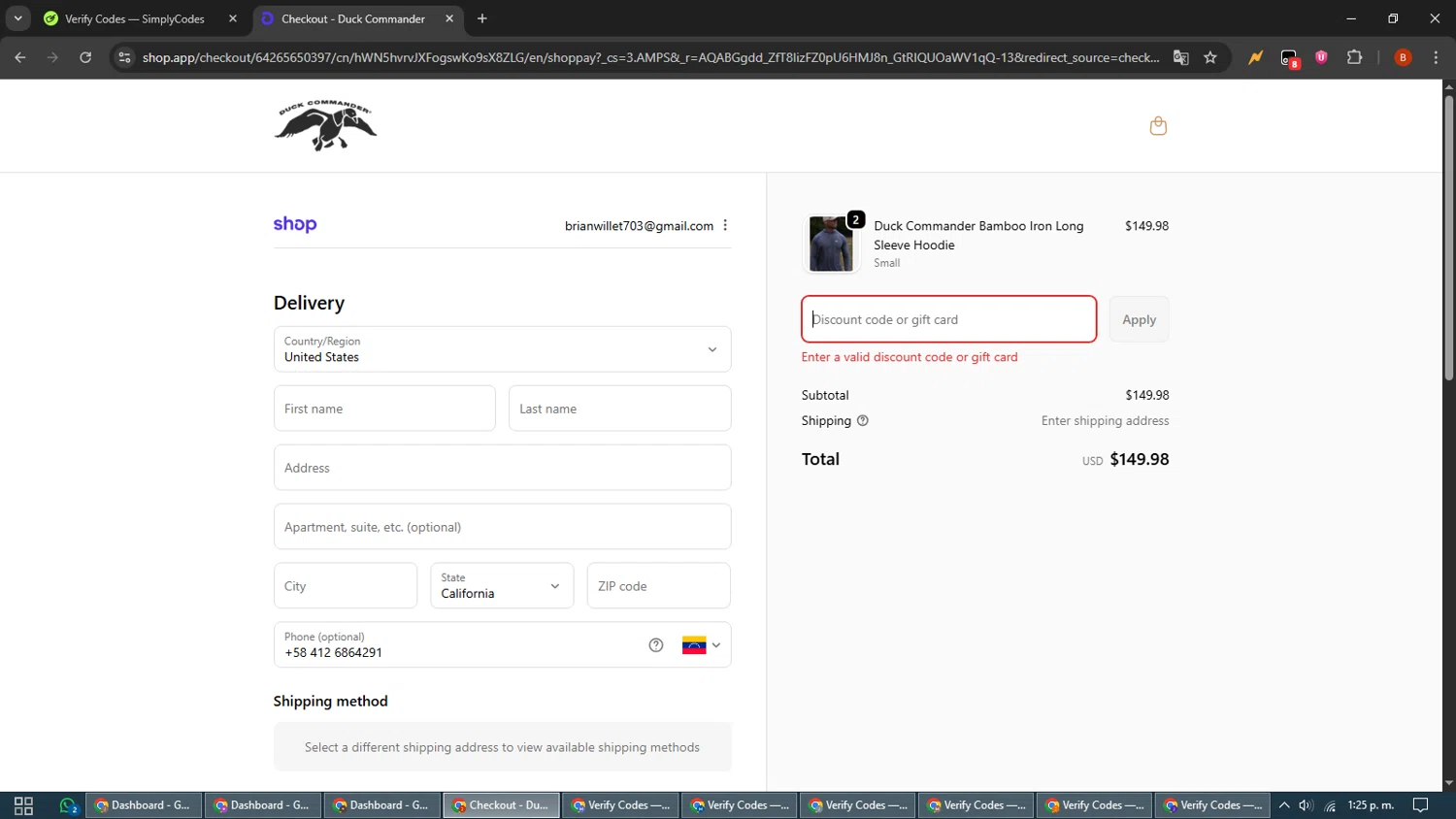Click the Shop Pay logo
Image resolution: width=1456 pixels, height=819 pixels.
point(295,224)
